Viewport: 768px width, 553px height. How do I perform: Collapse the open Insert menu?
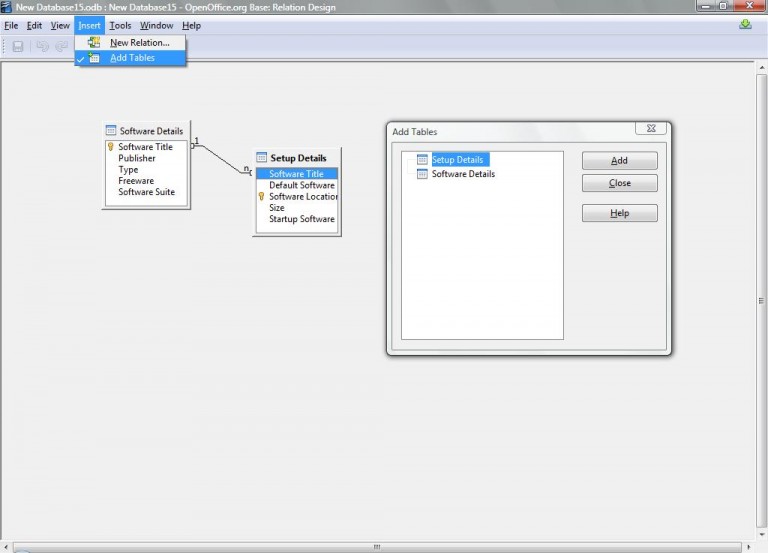coord(89,25)
